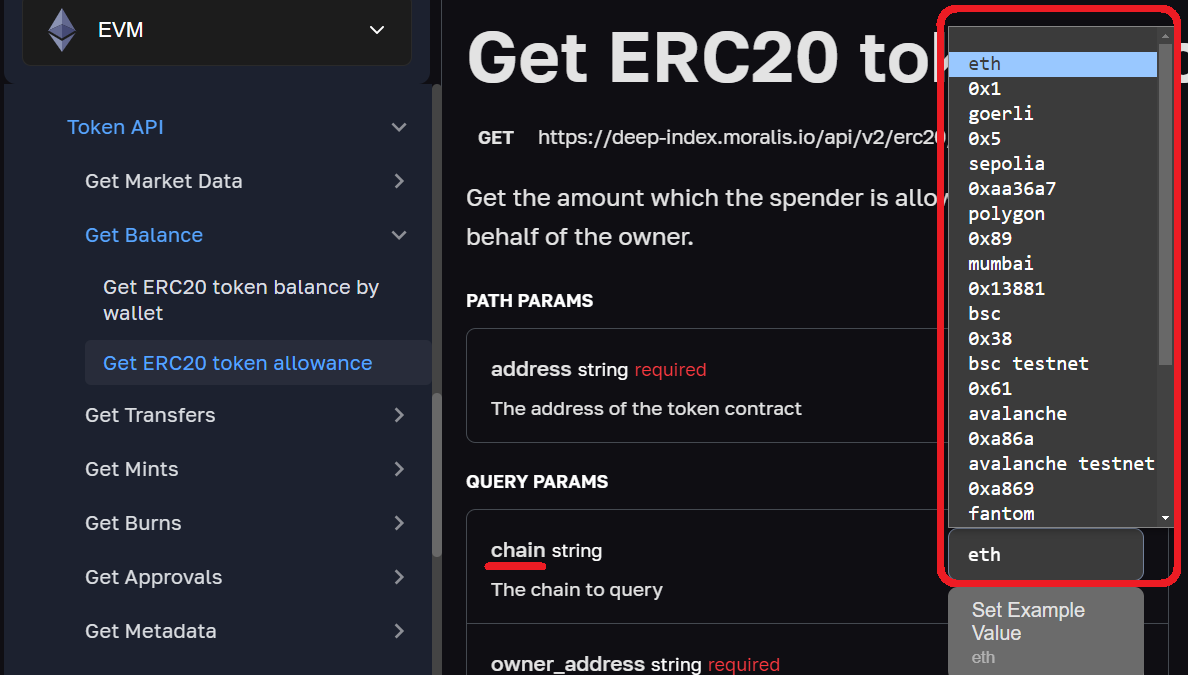Expand the Get Approvals section
1188x675 pixels.
click(399, 577)
